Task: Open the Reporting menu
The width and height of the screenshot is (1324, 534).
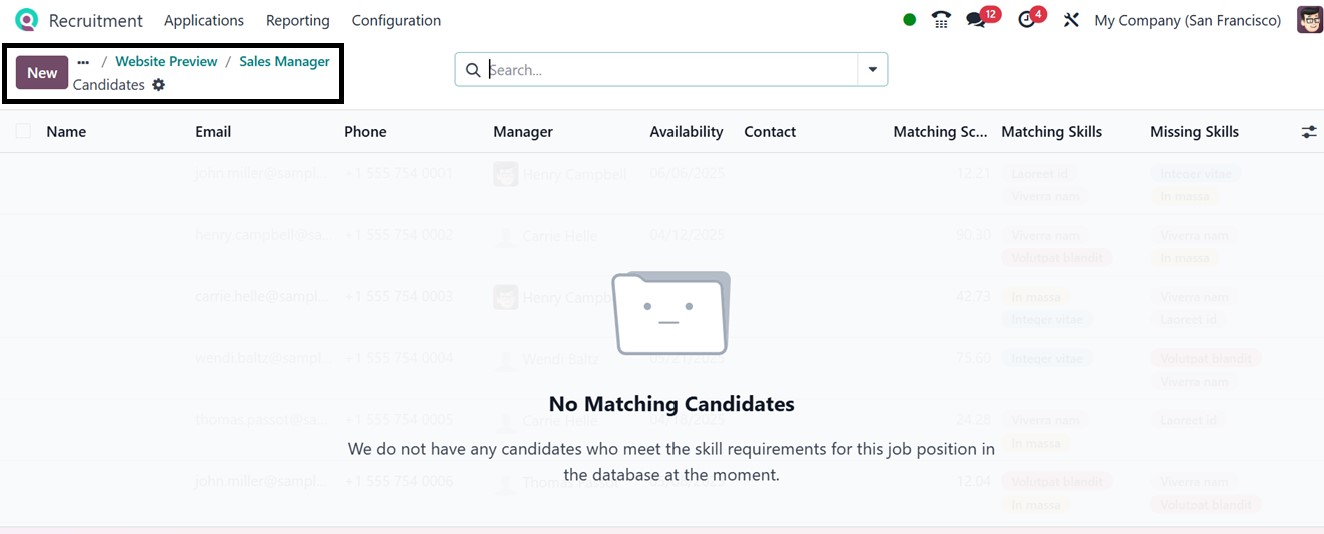Action: pos(297,20)
